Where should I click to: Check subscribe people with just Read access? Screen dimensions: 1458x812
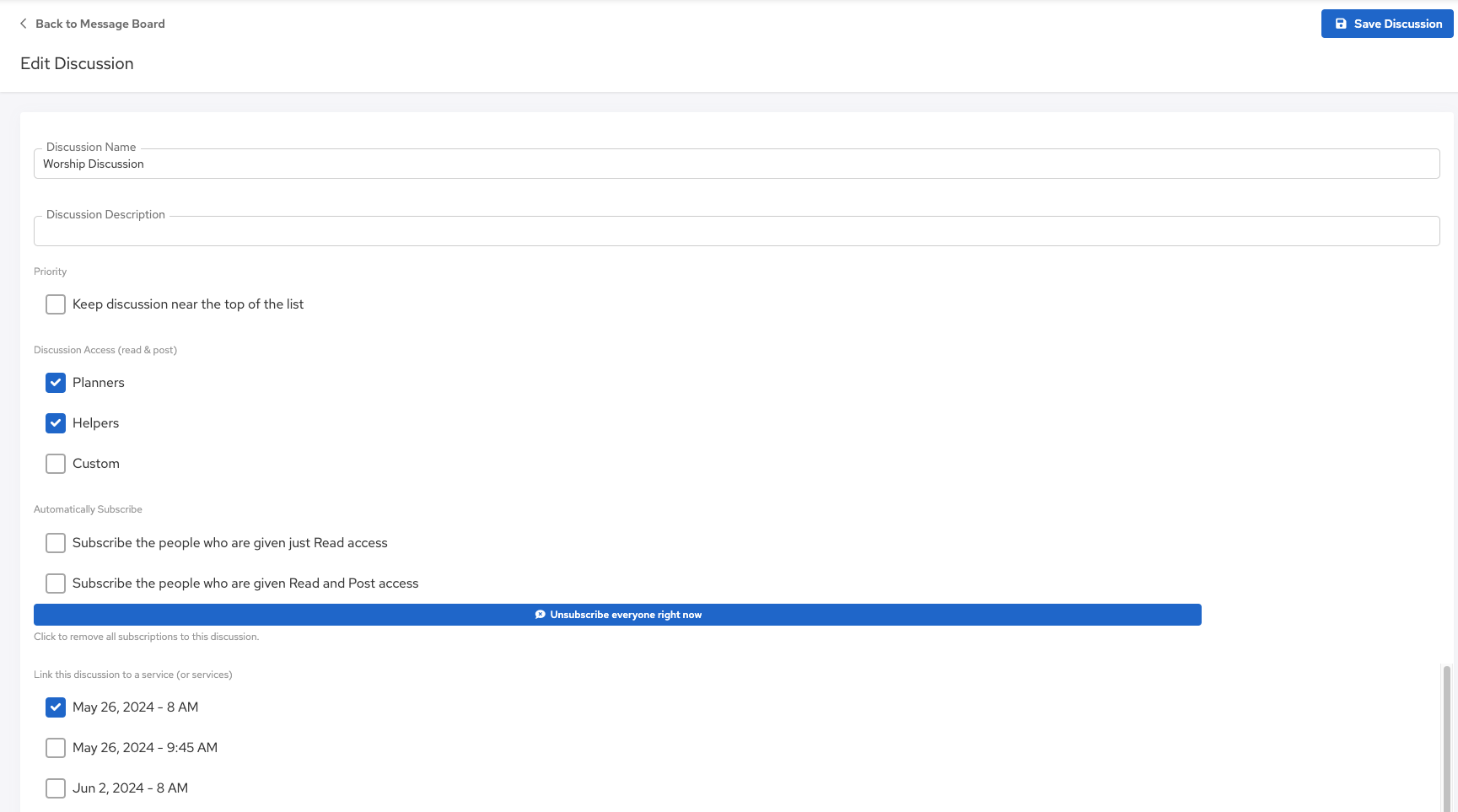(x=56, y=543)
